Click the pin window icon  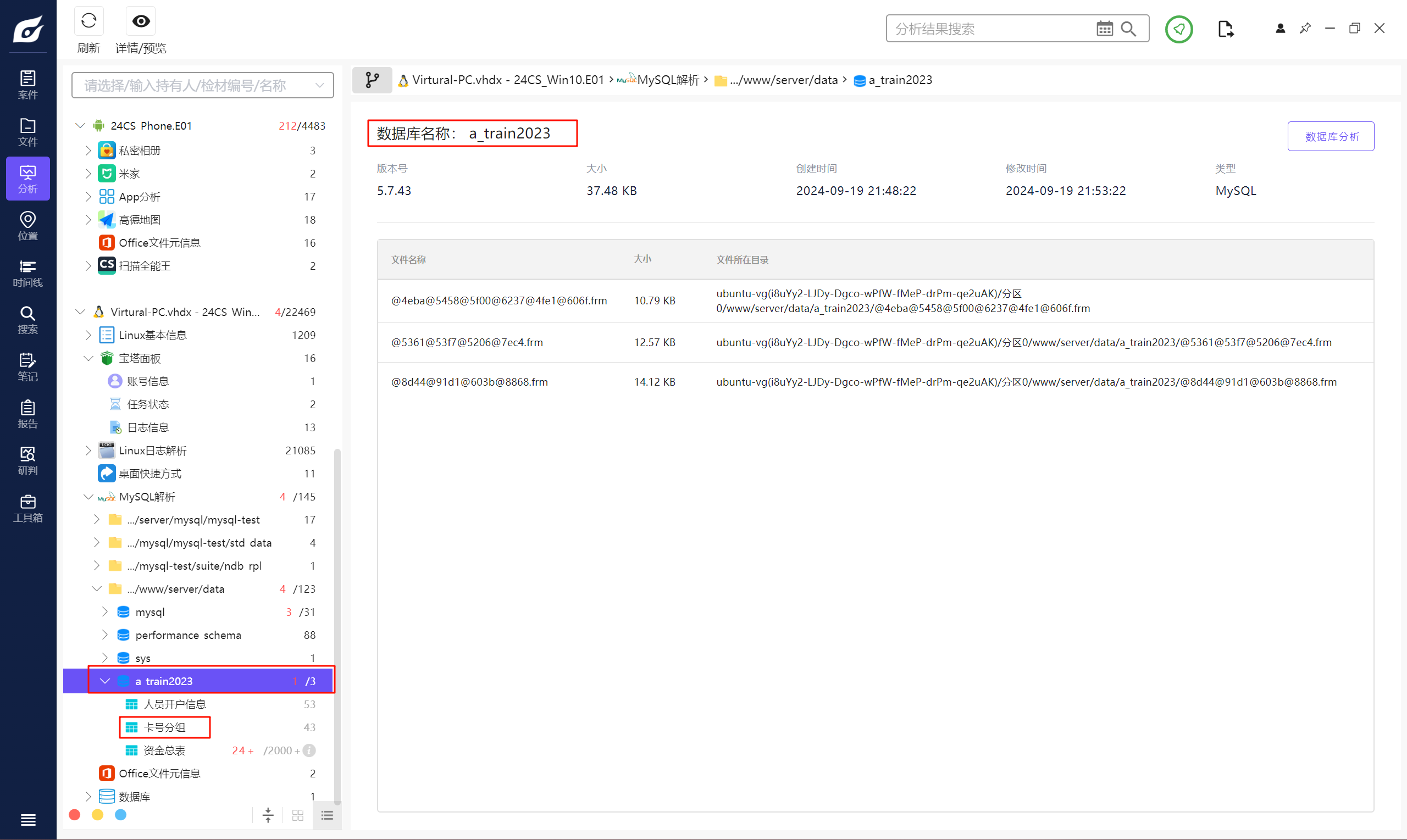[1305, 29]
